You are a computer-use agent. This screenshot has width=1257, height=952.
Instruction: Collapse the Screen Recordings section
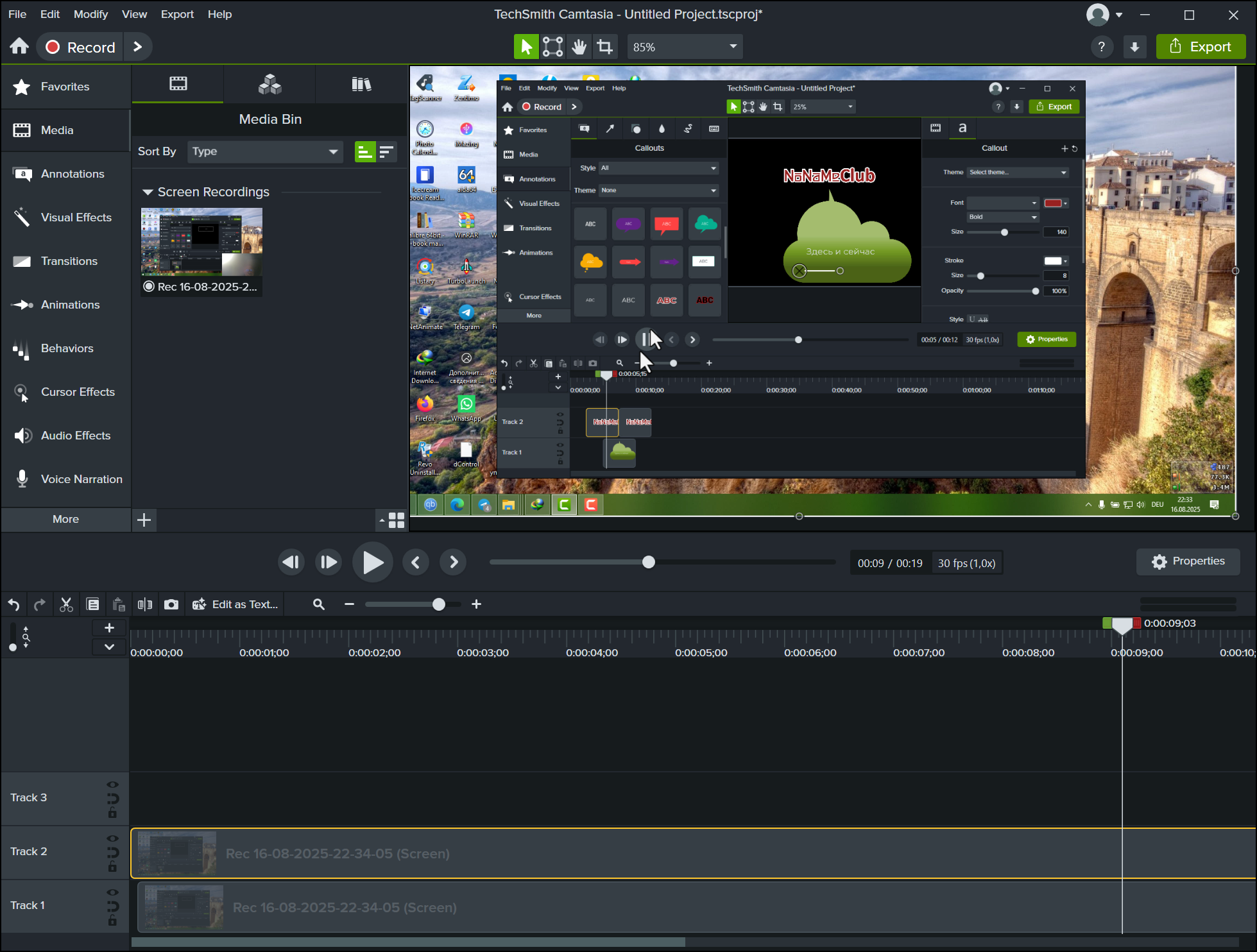pos(148,192)
